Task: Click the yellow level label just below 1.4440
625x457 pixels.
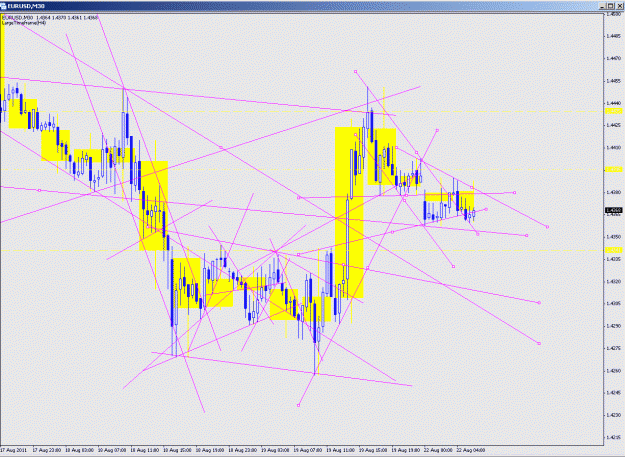Action: [x=614, y=111]
